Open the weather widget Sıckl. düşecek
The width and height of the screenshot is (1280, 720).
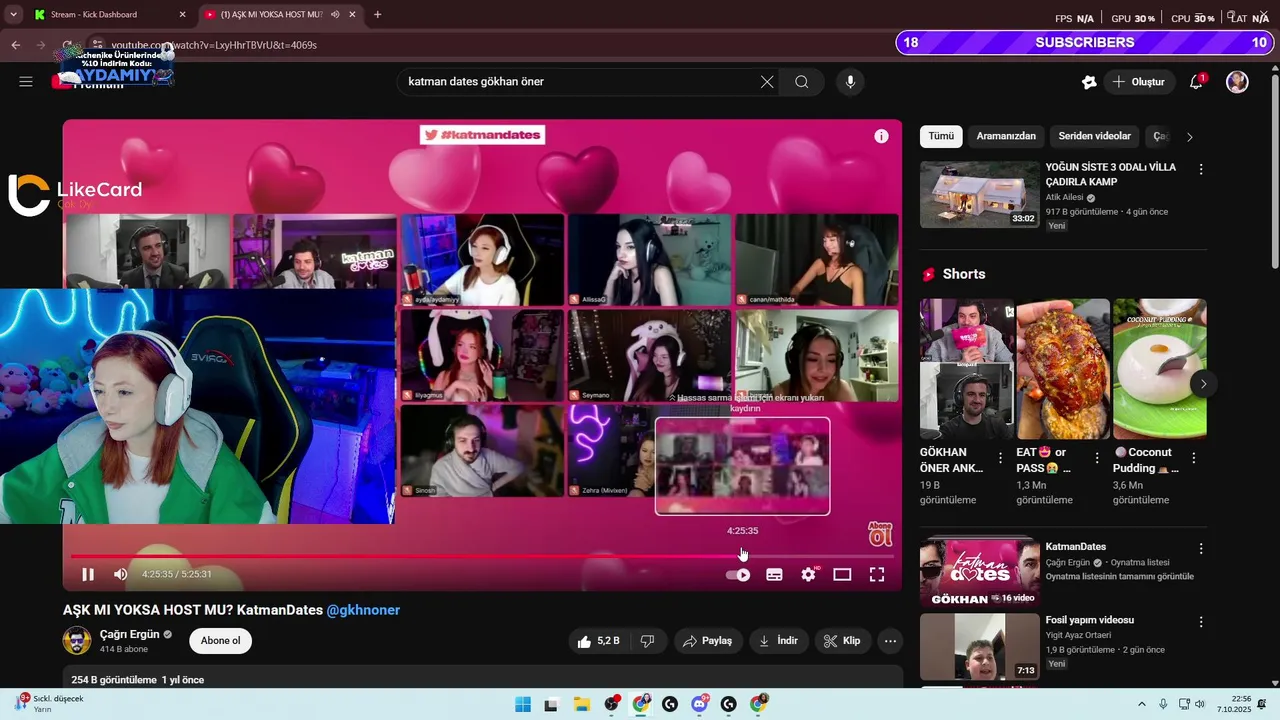50,704
